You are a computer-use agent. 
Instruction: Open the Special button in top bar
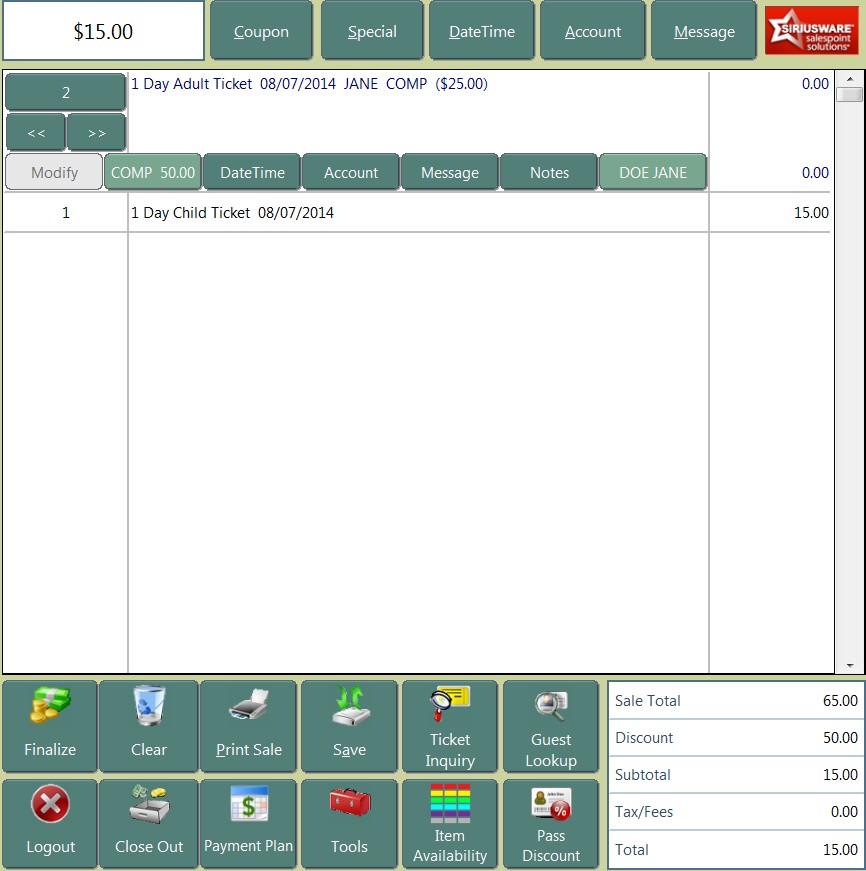pyautogui.click(x=372, y=31)
